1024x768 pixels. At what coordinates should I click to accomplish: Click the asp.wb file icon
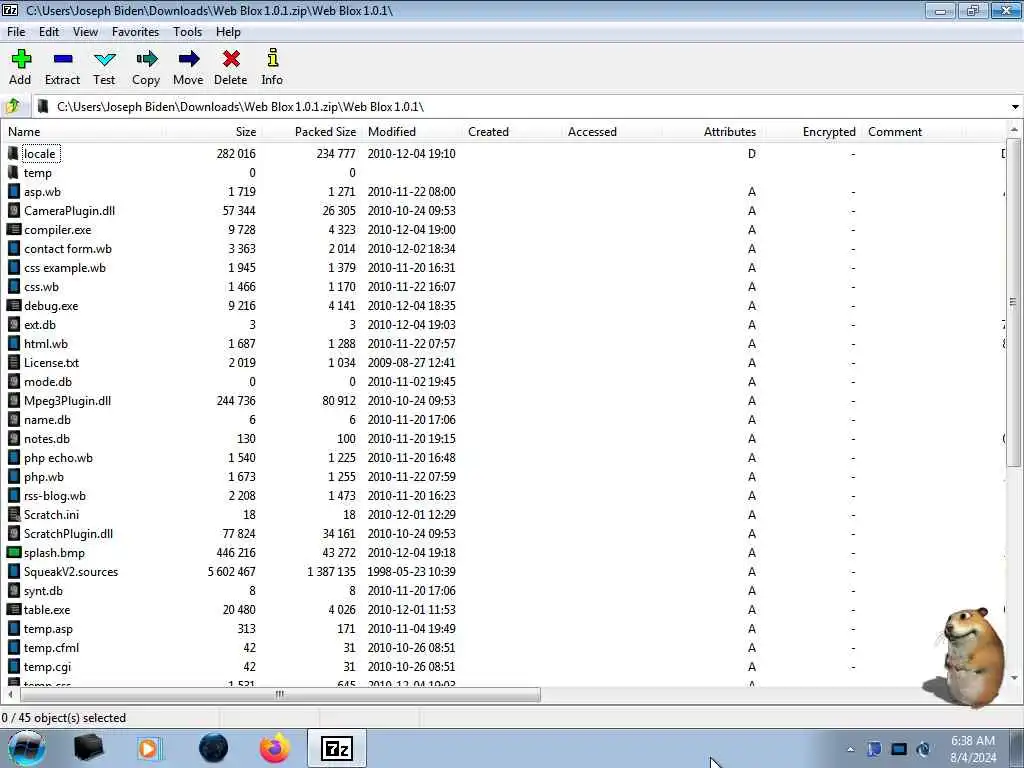point(13,191)
